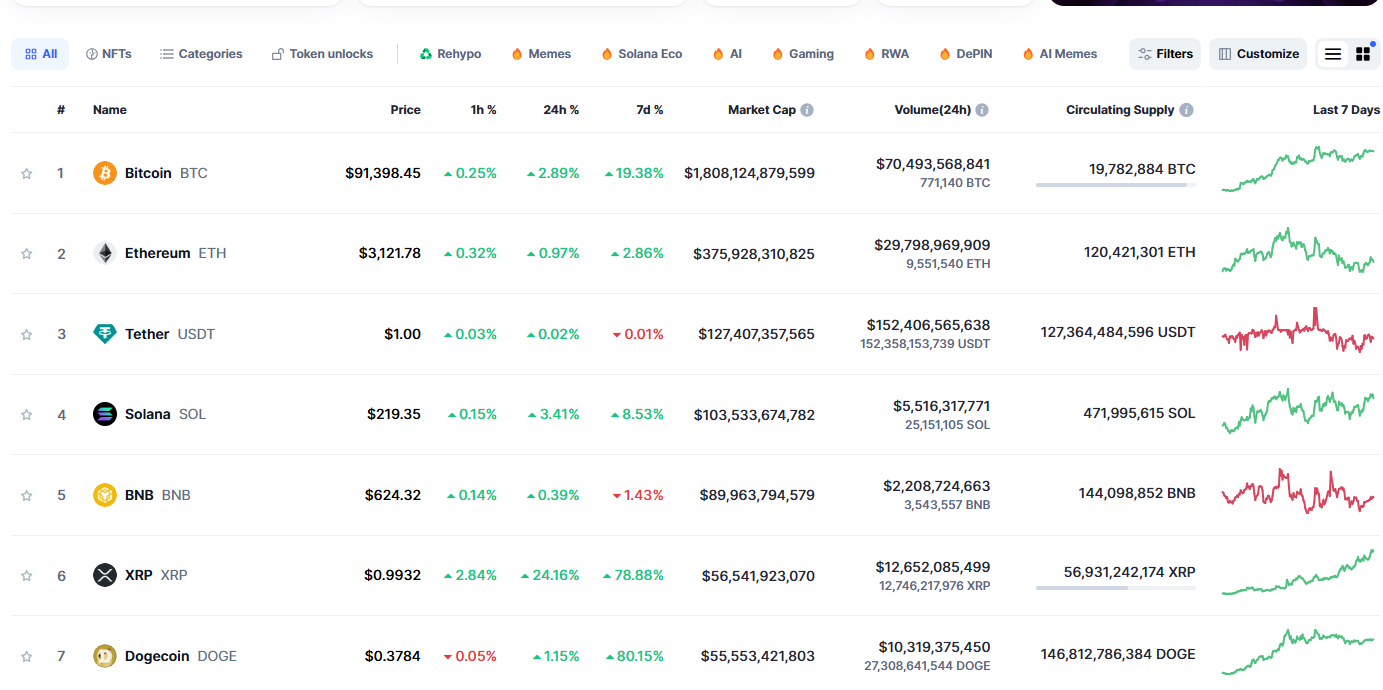The height and width of the screenshot is (690, 1383).
Task: Switch to list view layout icon
Action: [x=1333, y=54]
